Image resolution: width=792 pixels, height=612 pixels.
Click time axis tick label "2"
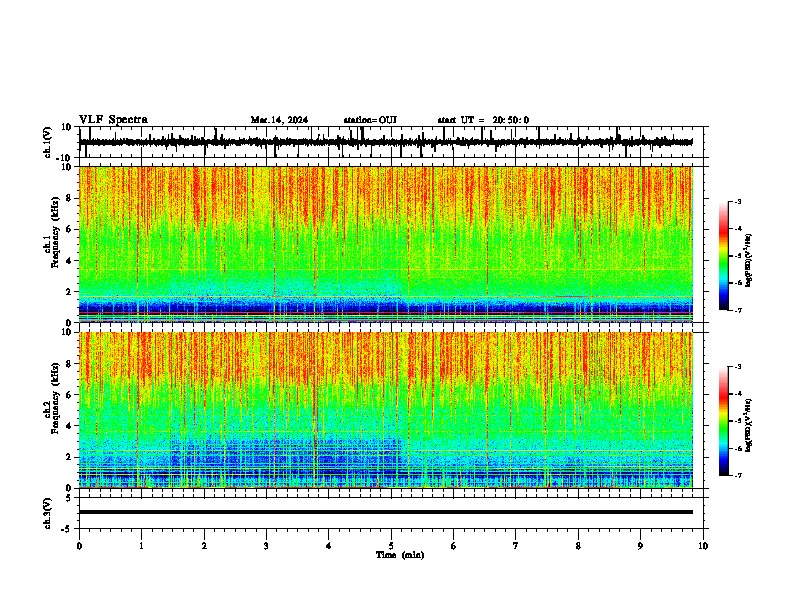(204, 546)
